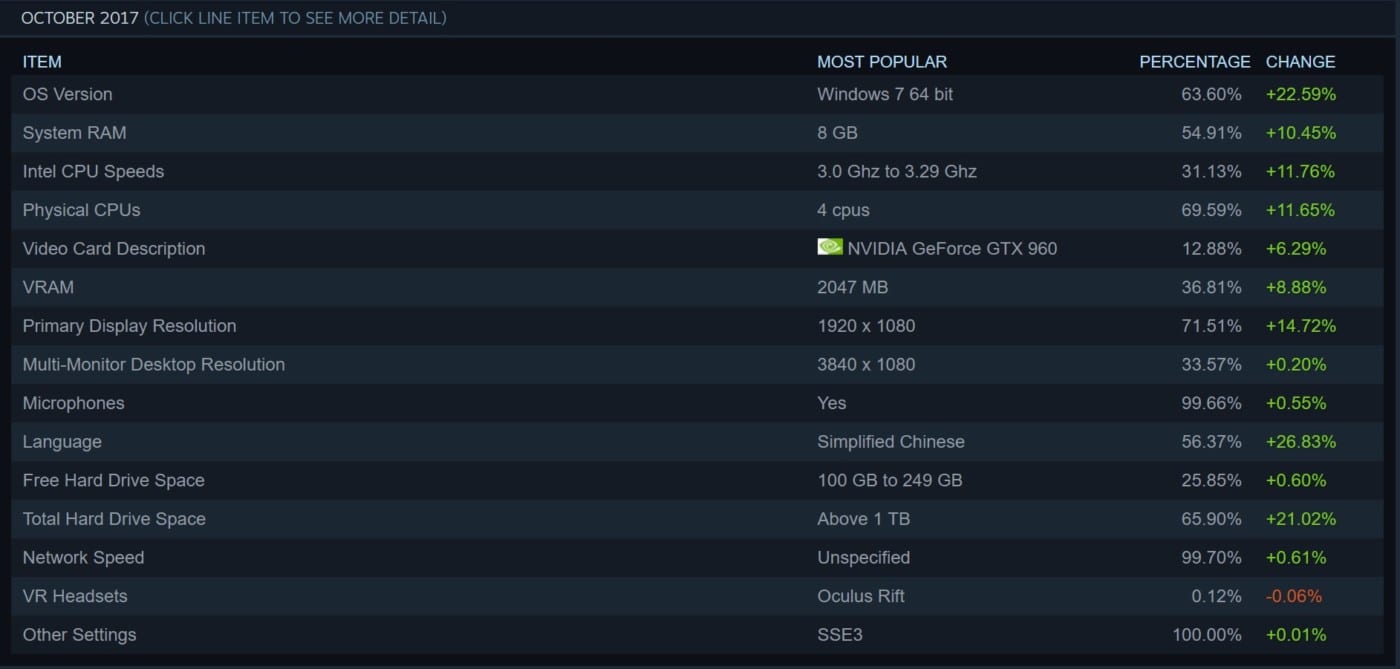The image size is (1400, 669).
Task: Open Video Card Description details
Action: (114, 249)
